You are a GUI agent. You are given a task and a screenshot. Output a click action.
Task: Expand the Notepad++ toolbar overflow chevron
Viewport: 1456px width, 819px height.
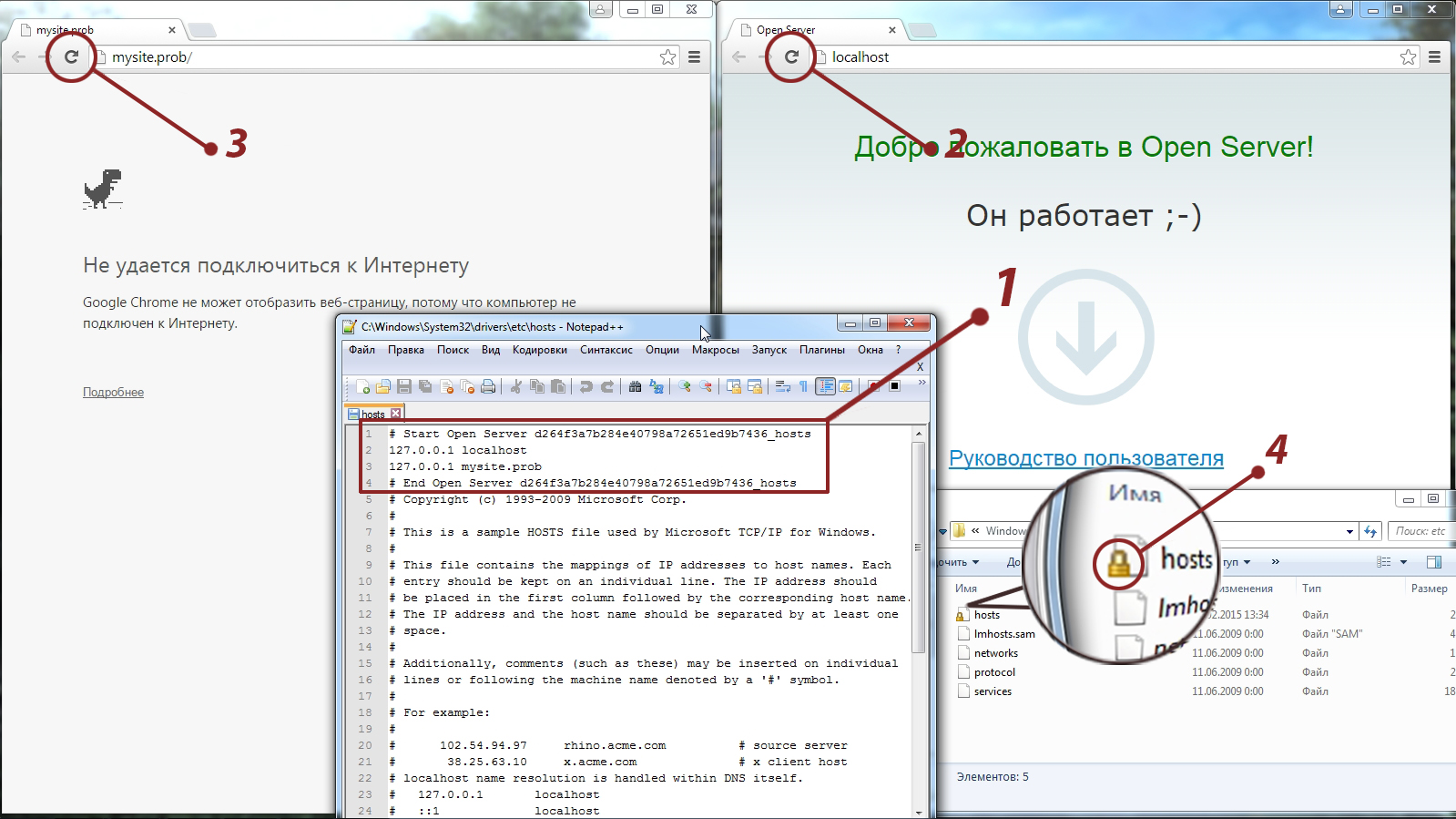(921, 384)
